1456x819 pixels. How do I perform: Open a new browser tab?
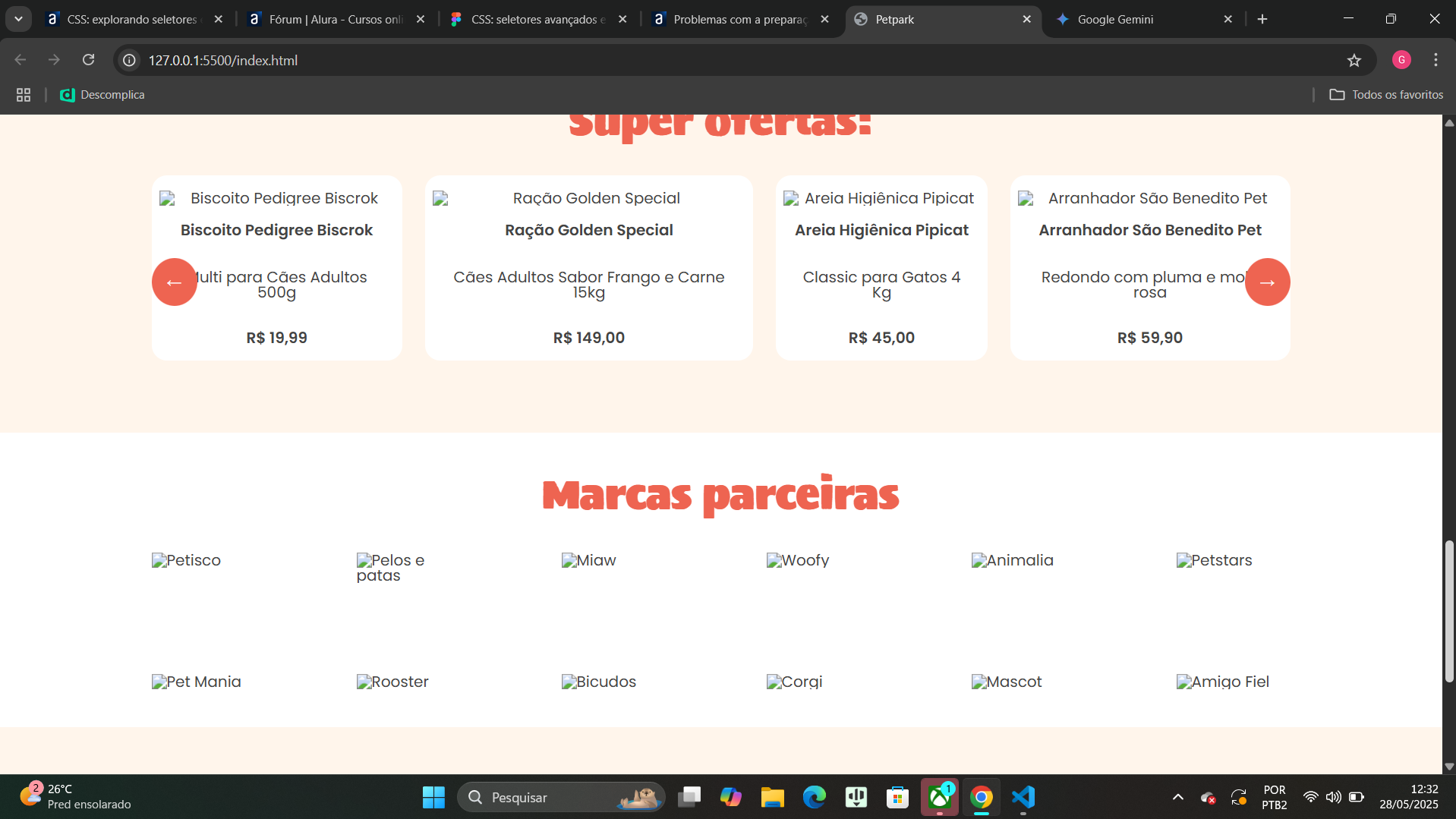(x=1262, y=19)
